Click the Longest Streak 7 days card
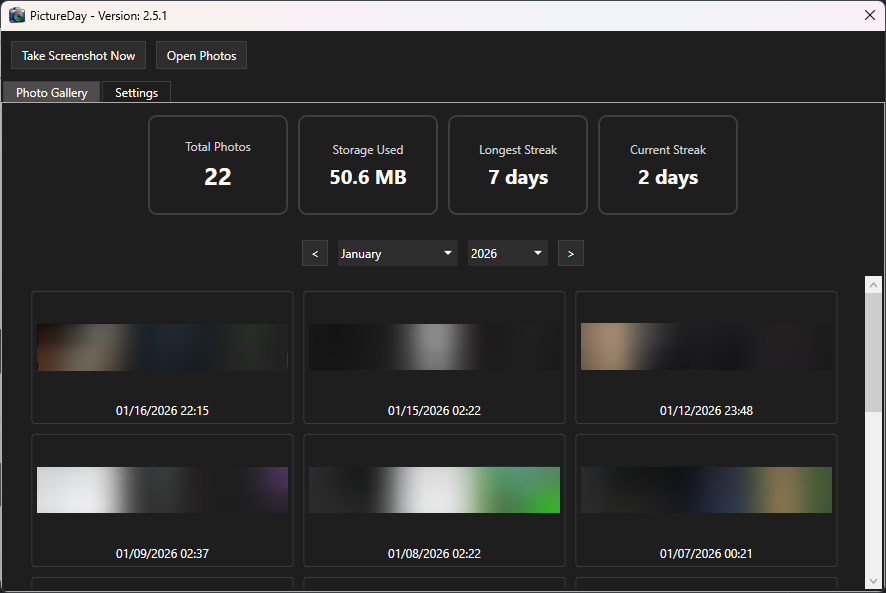Viewport: 886px width, 593px height. [518, 165]
